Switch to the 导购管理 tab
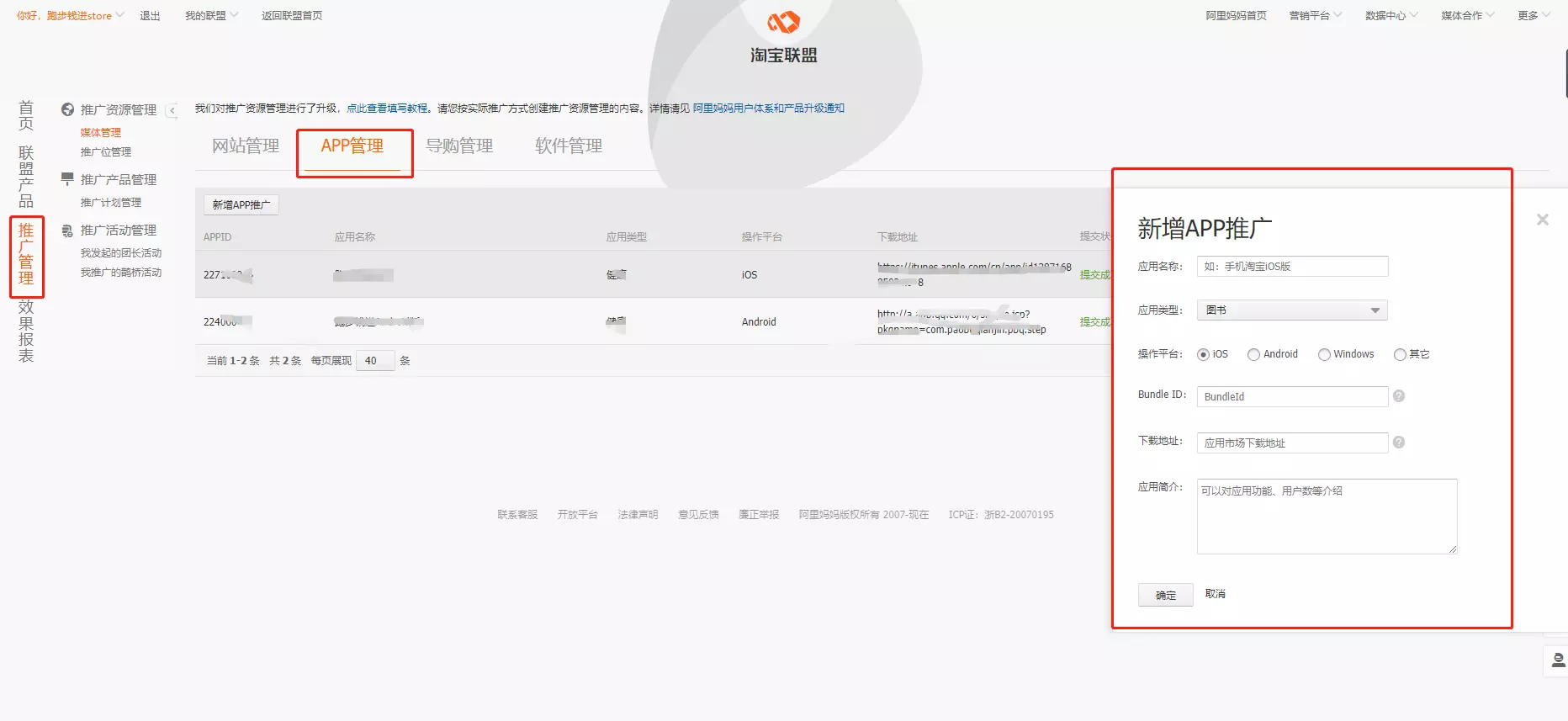 tap(459, 146)
